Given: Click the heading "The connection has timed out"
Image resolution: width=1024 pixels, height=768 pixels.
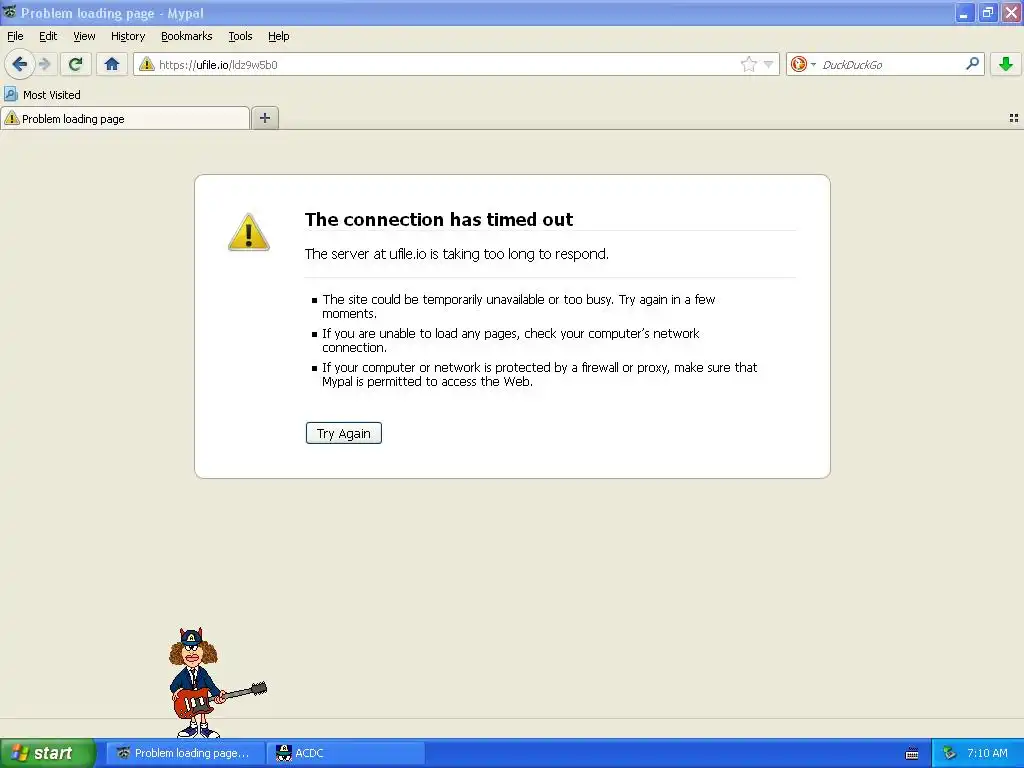Looking at the screenshot, I should 439,219.
